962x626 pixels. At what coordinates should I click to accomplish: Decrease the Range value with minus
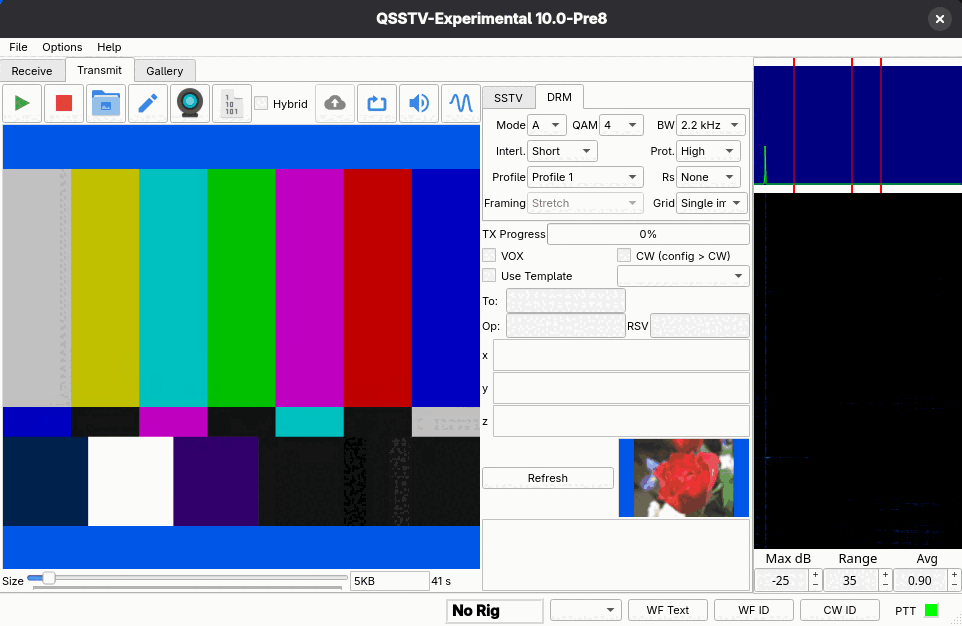[885, 585]
